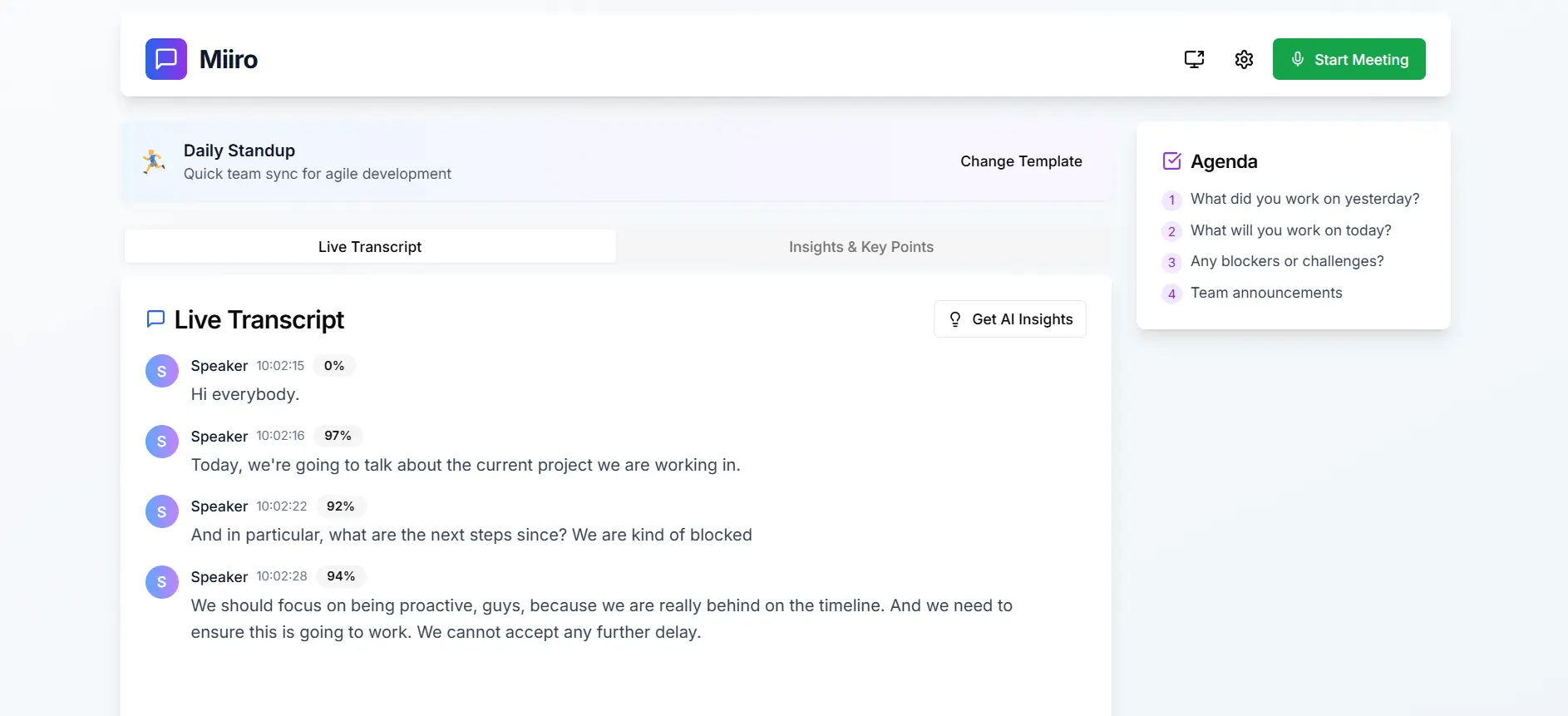Open the Change Template selector
1568x716 pixels.
1021,161
